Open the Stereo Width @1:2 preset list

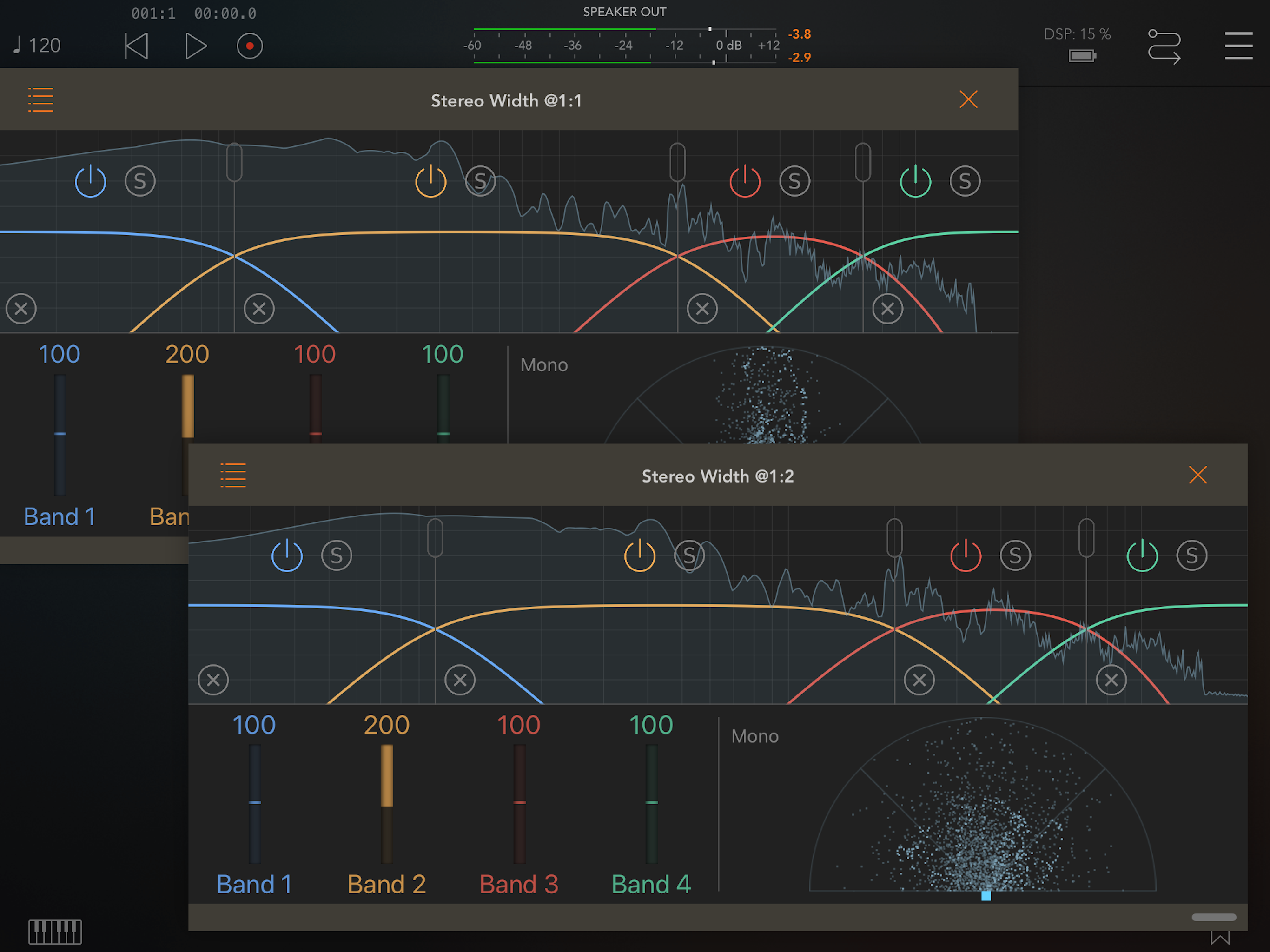click(x=233, y=476)
